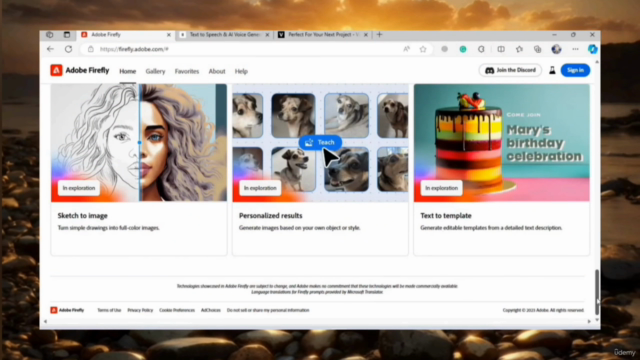The image size is (640, 360).
Task: Open the browser extensions puzzle icon
Action: 481,49
